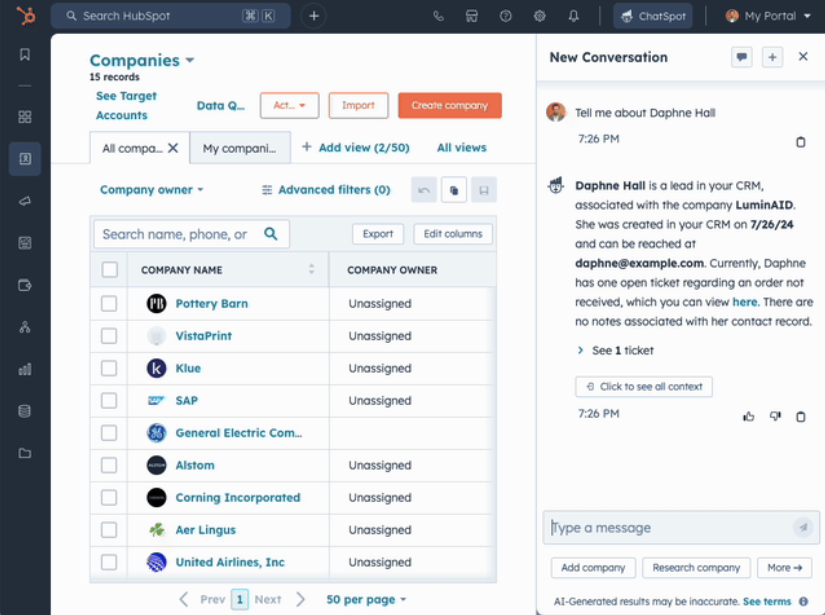Click thumbs up on ChatSpot response
The height and width of the screenshot is (615, 825).
pos(749,417)
